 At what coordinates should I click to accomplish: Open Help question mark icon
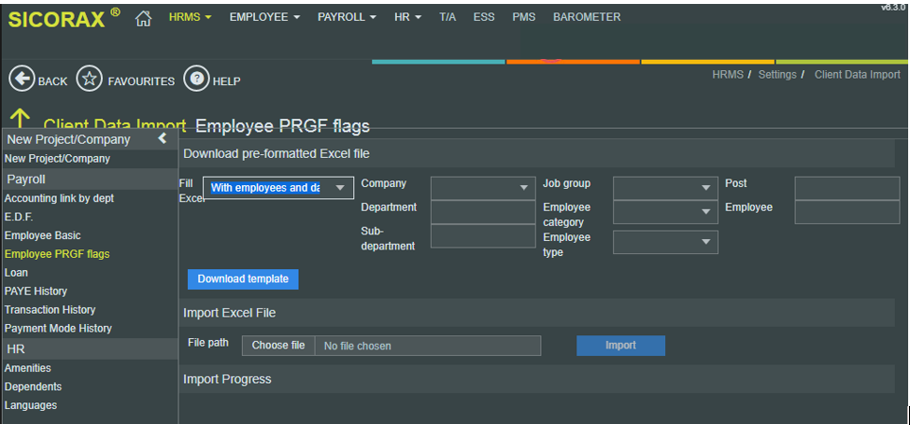pyautogui.click(x=196, y=80)
